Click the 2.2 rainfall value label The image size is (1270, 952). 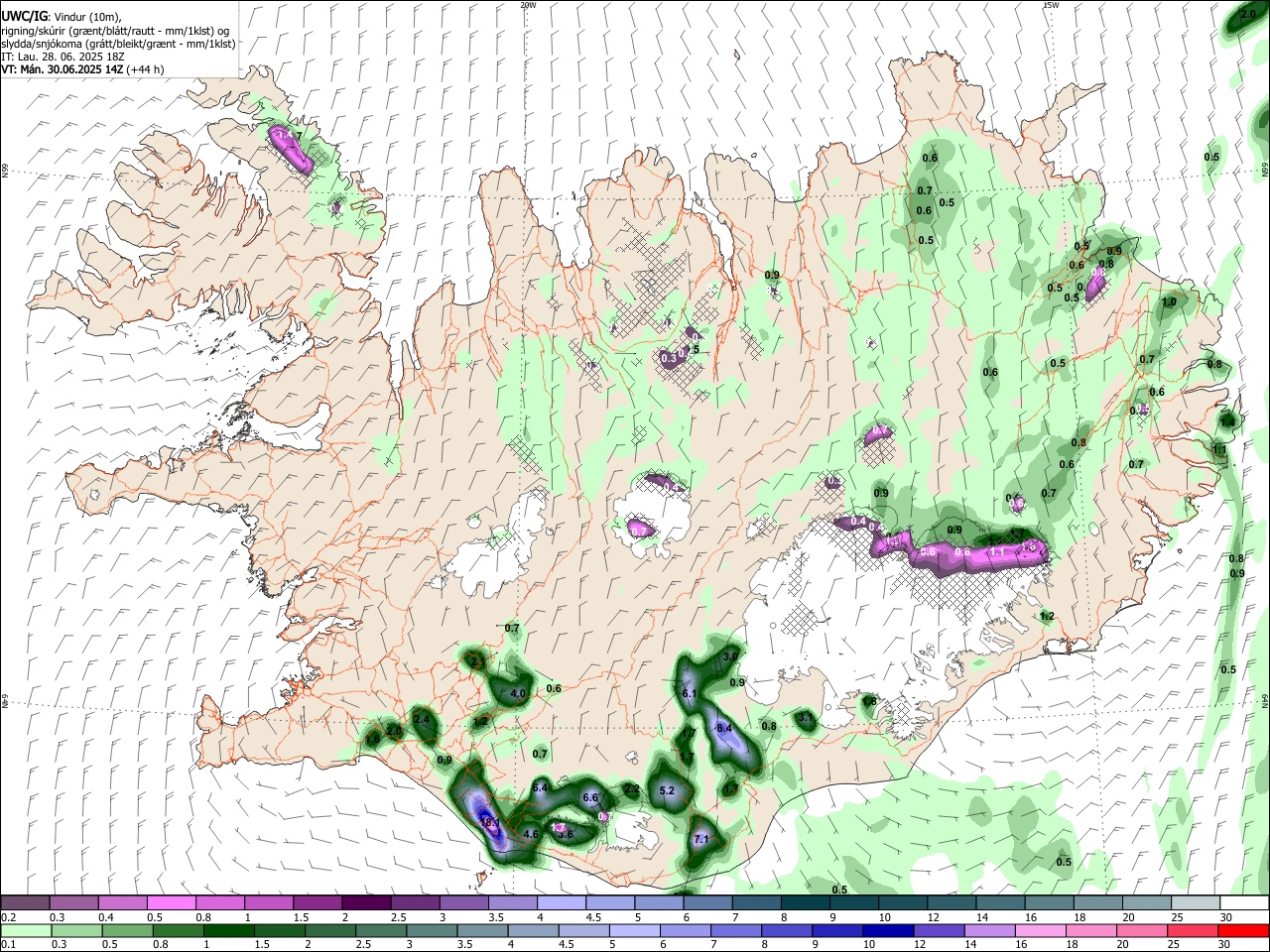tap(632, 789)
